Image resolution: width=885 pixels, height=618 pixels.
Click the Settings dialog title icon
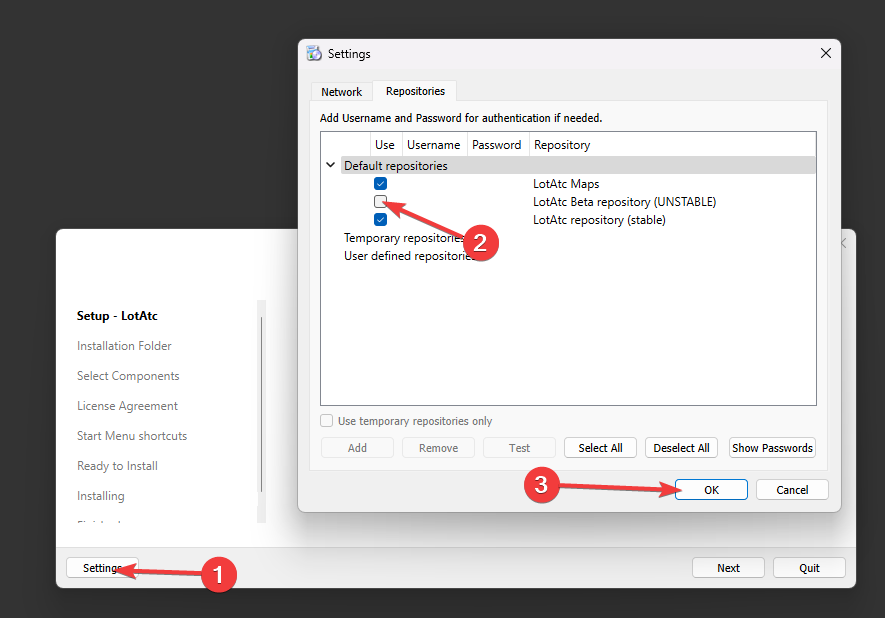click(x=314, y=53)
